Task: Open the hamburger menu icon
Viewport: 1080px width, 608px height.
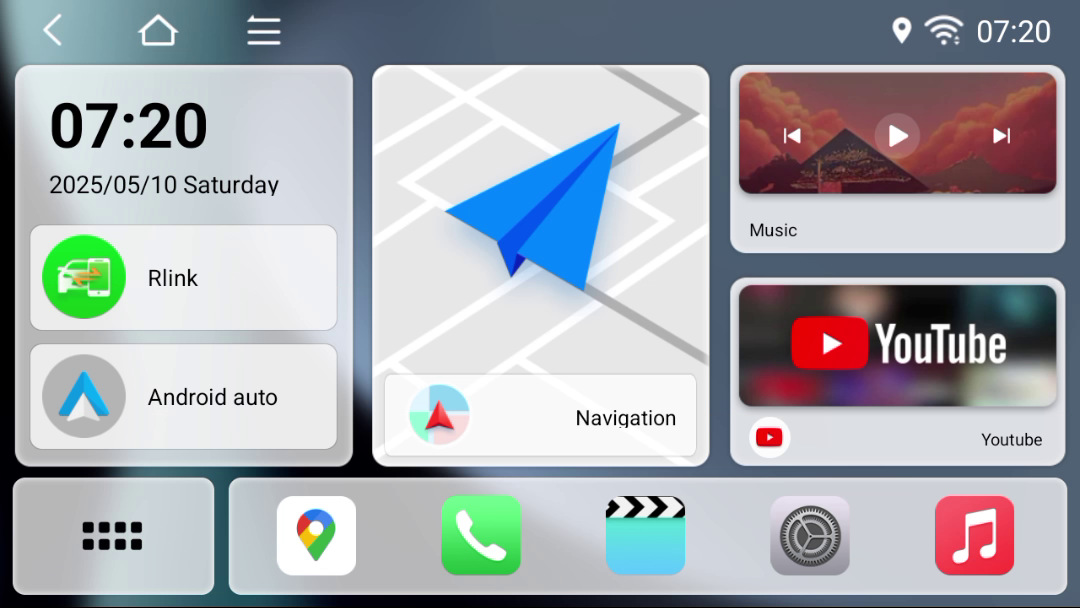Action: click(x=264, y=31)
